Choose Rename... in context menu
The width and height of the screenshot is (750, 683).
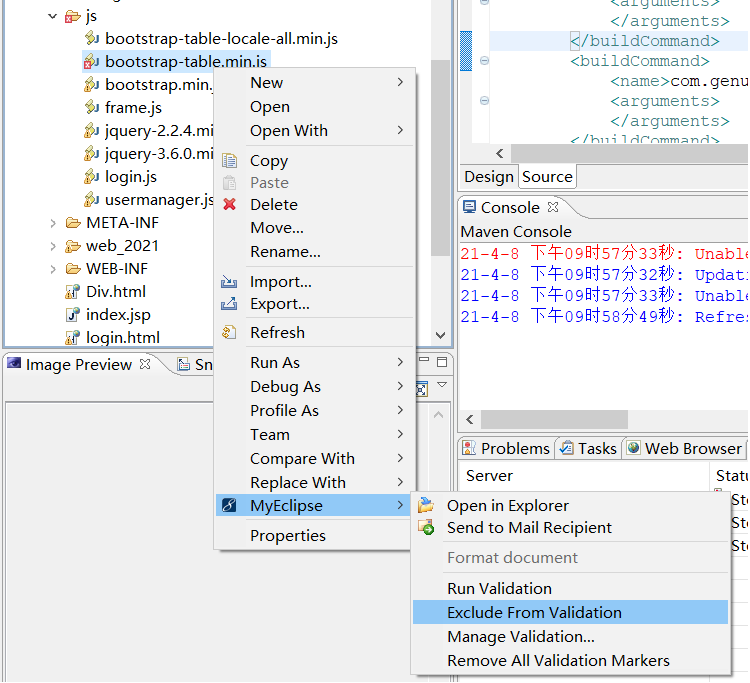click(x=316, y=251)
